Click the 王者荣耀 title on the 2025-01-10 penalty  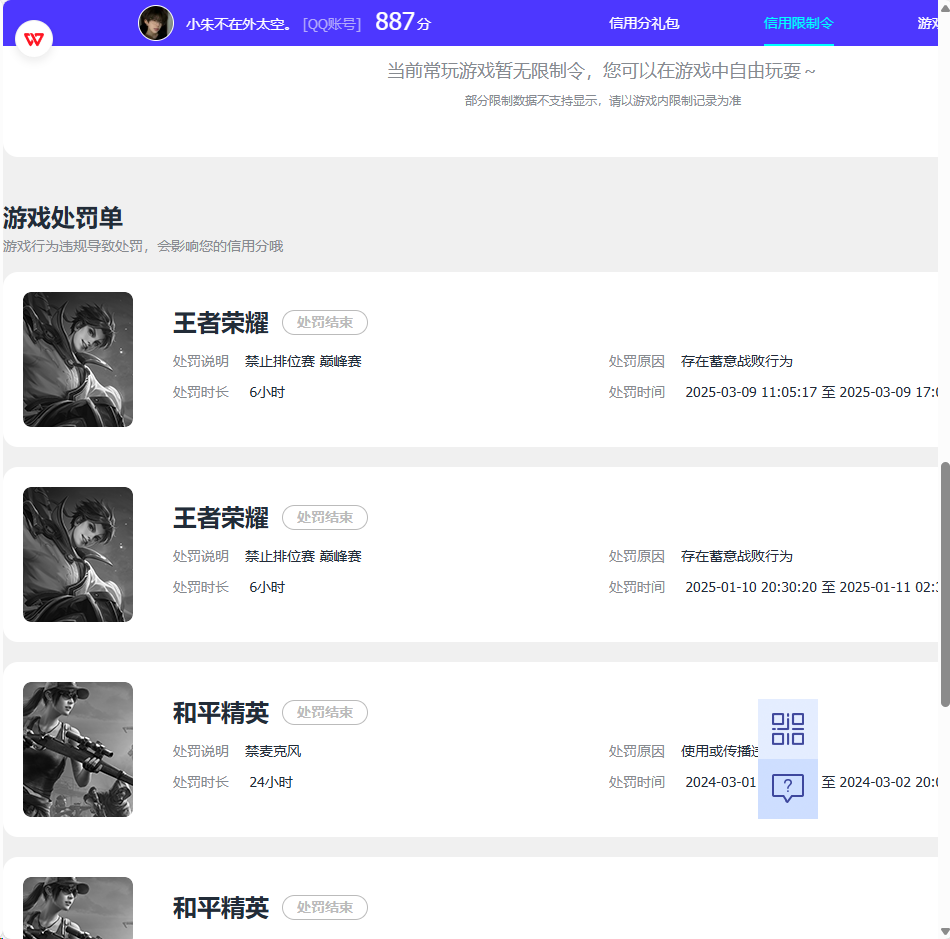221,518
